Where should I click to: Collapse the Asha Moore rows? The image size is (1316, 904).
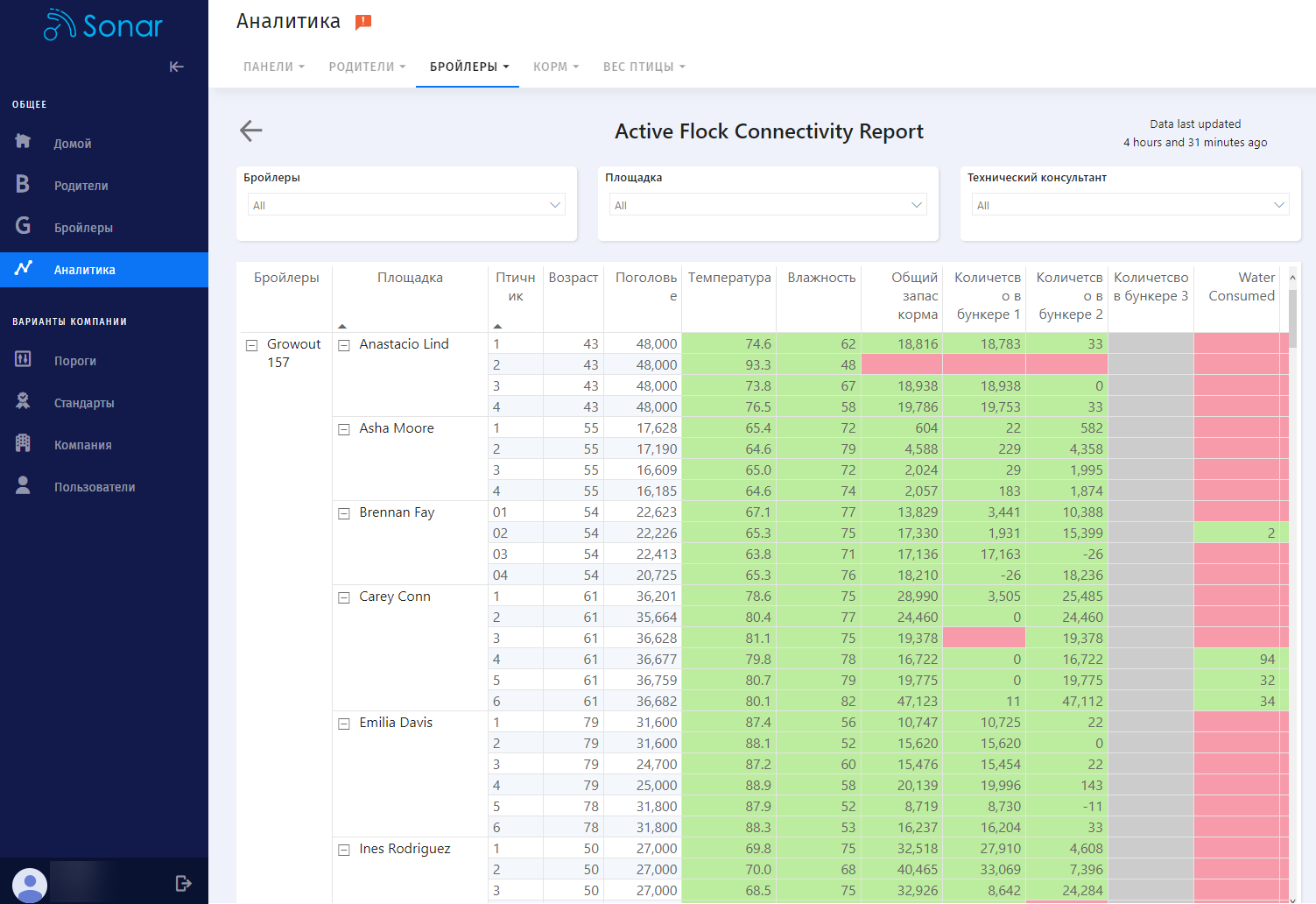pyautogui.click(x=344, y=429)
